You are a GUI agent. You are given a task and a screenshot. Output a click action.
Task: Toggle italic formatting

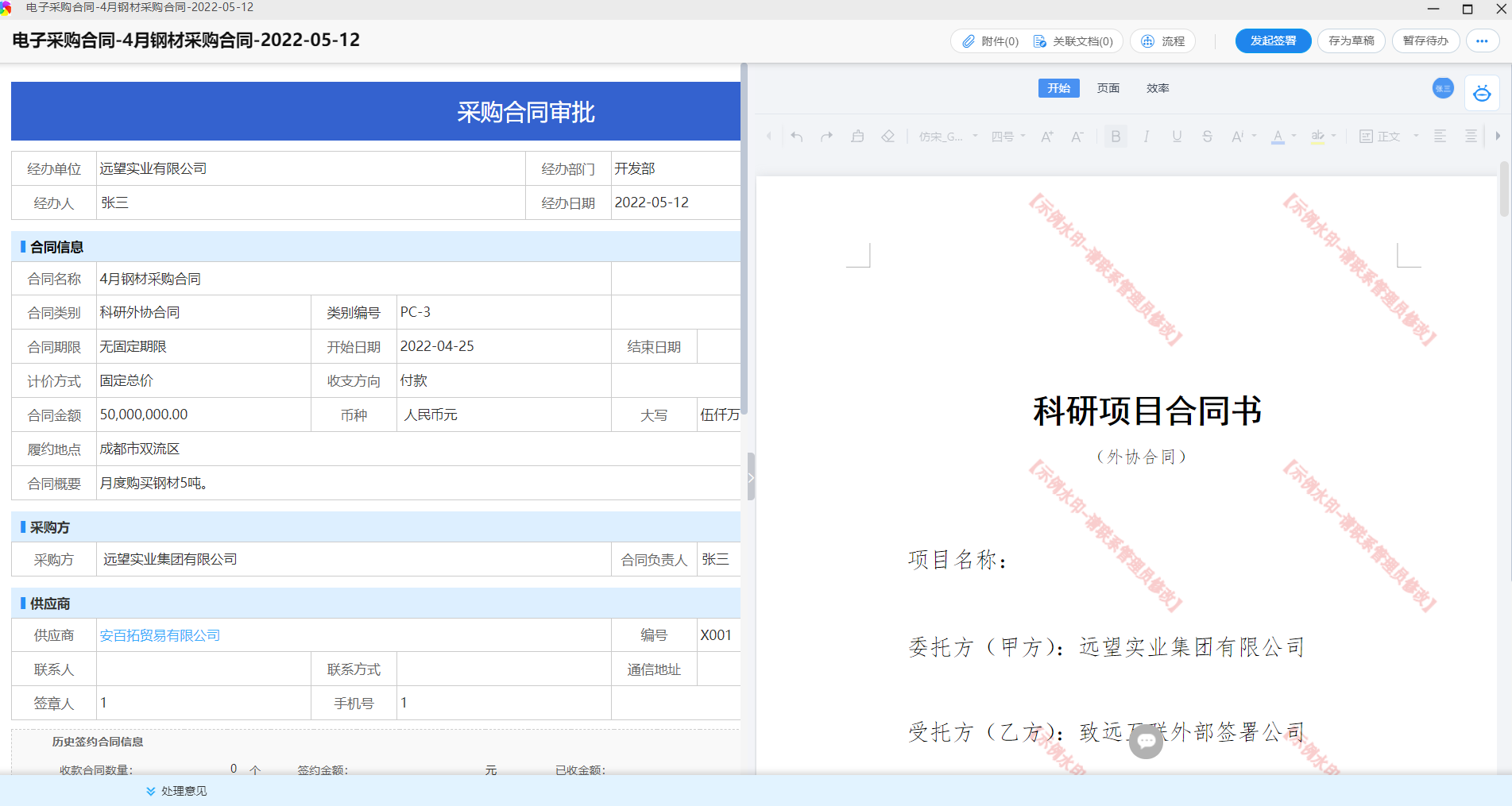point(1146,137)
